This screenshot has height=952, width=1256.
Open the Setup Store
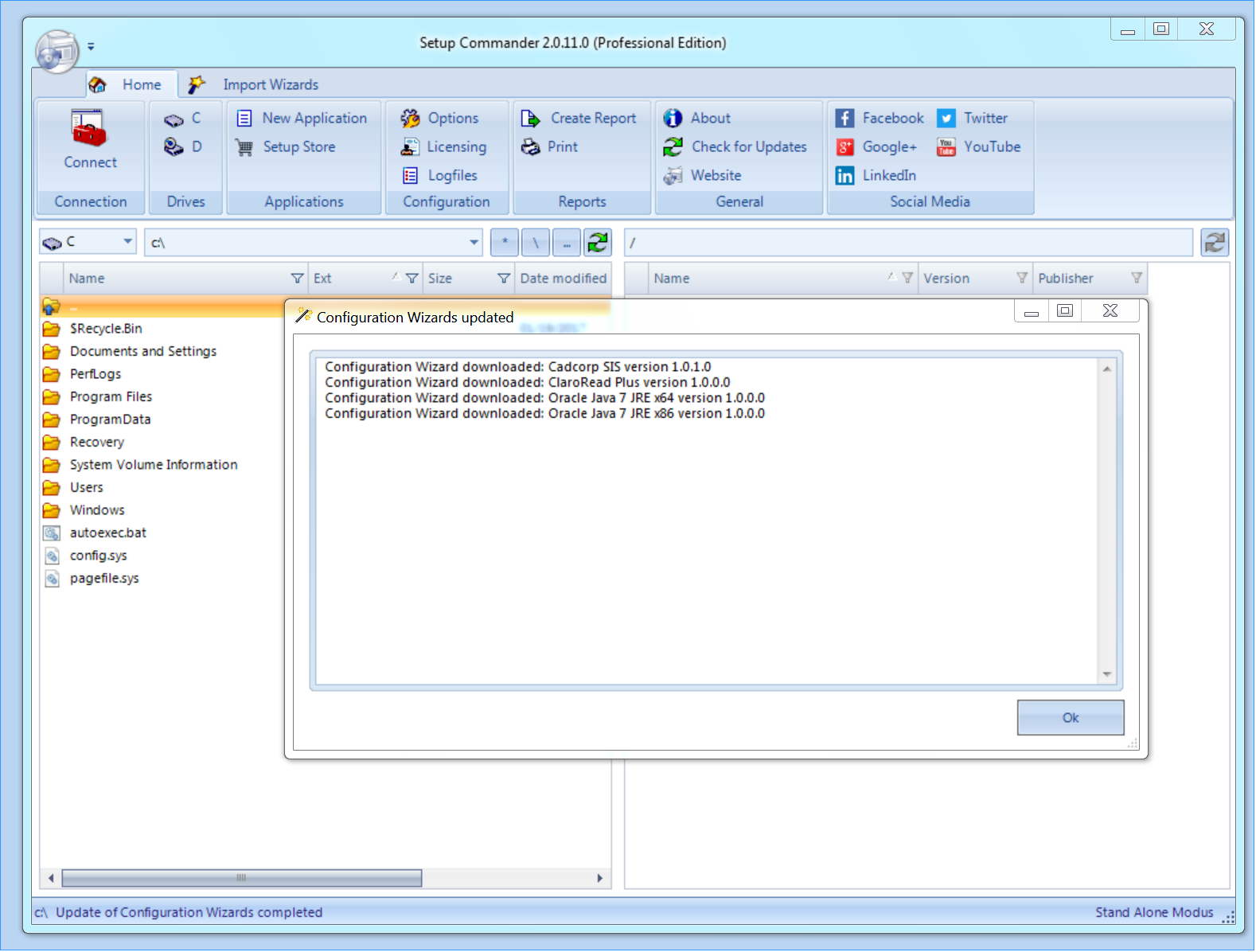click(285, 147)
